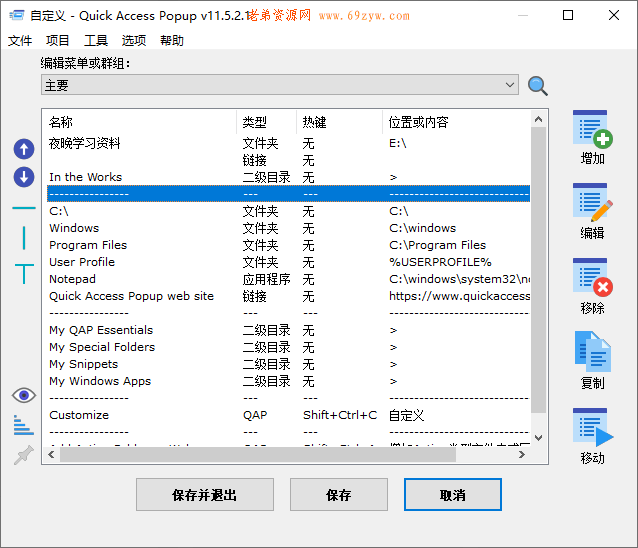Open the 主要 menu dropdown

[x=280, y=85]
